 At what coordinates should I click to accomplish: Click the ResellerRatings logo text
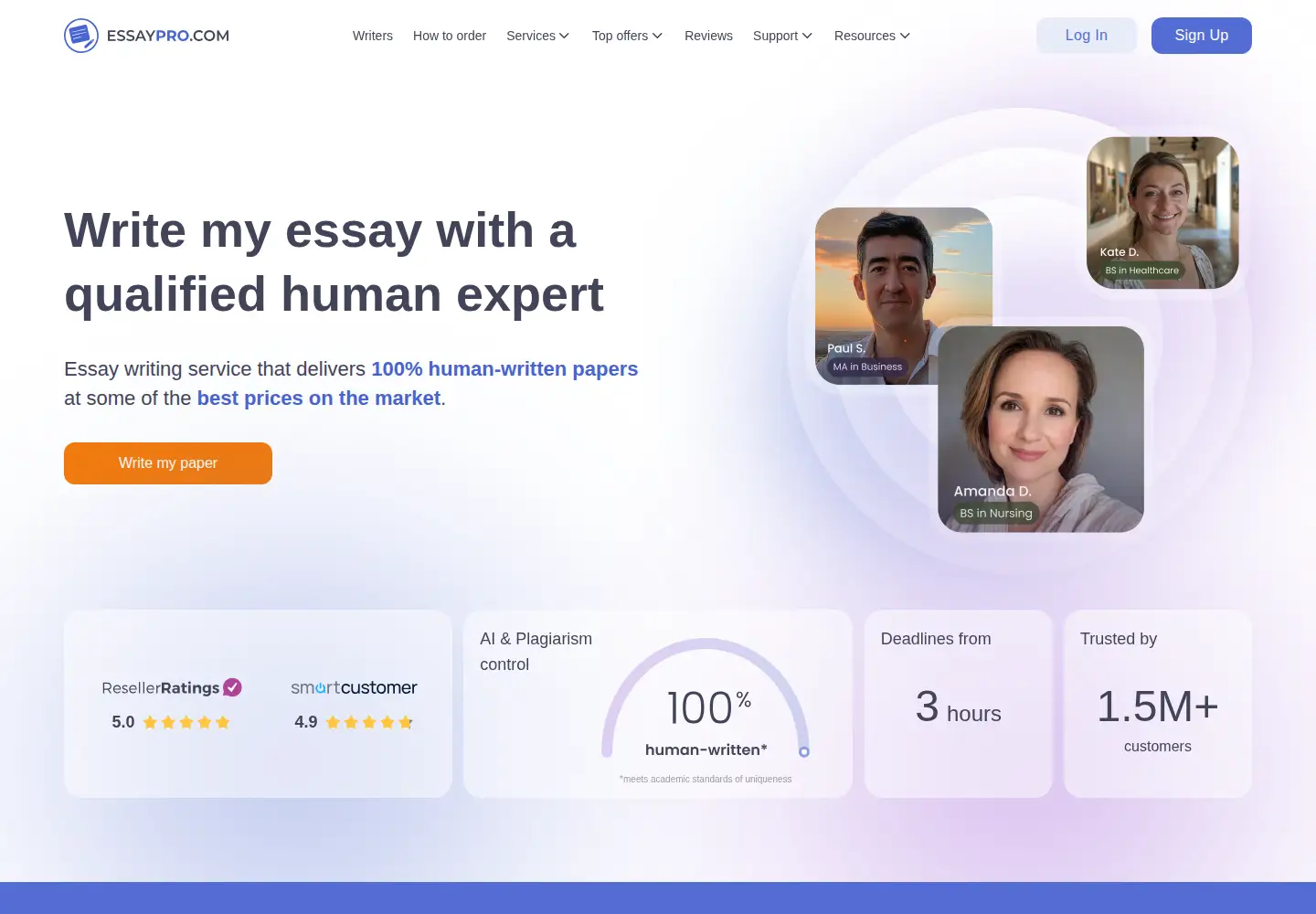coord(161,687)
